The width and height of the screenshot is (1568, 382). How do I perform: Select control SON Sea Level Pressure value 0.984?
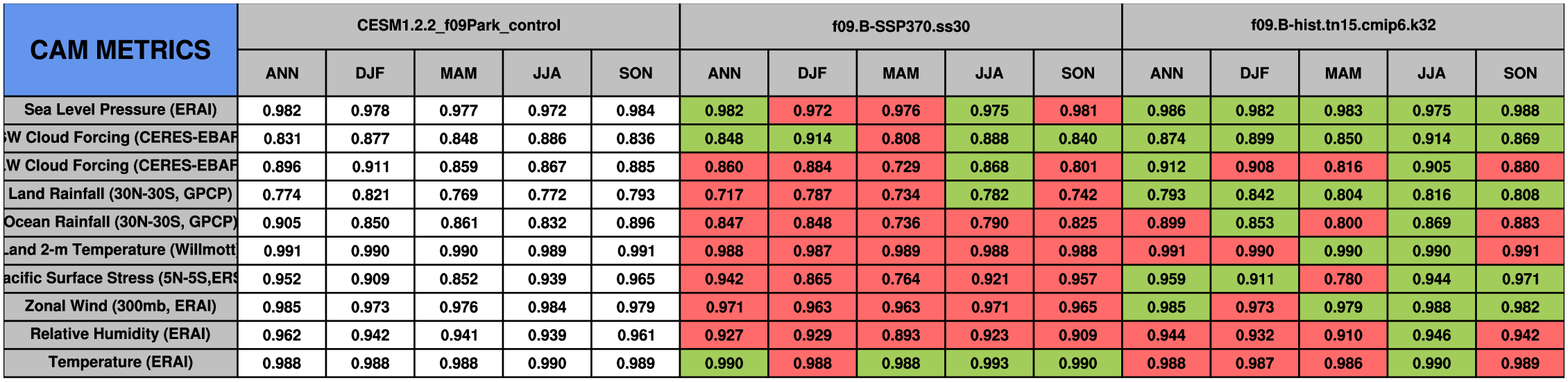coord(636,111)
